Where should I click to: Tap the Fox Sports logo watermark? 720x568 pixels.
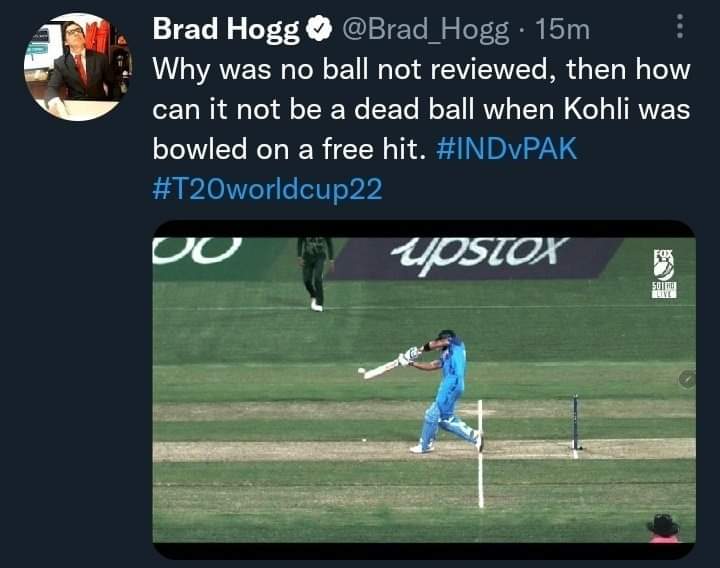click(x=663, y=273)
